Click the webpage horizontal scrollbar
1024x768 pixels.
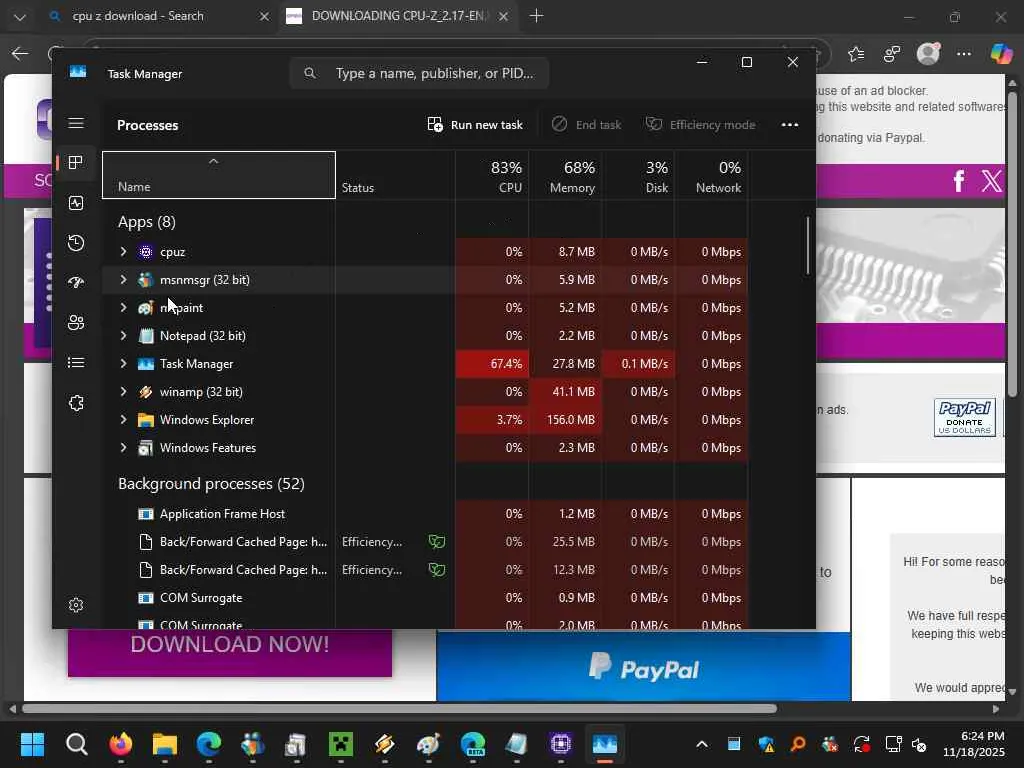400,709
